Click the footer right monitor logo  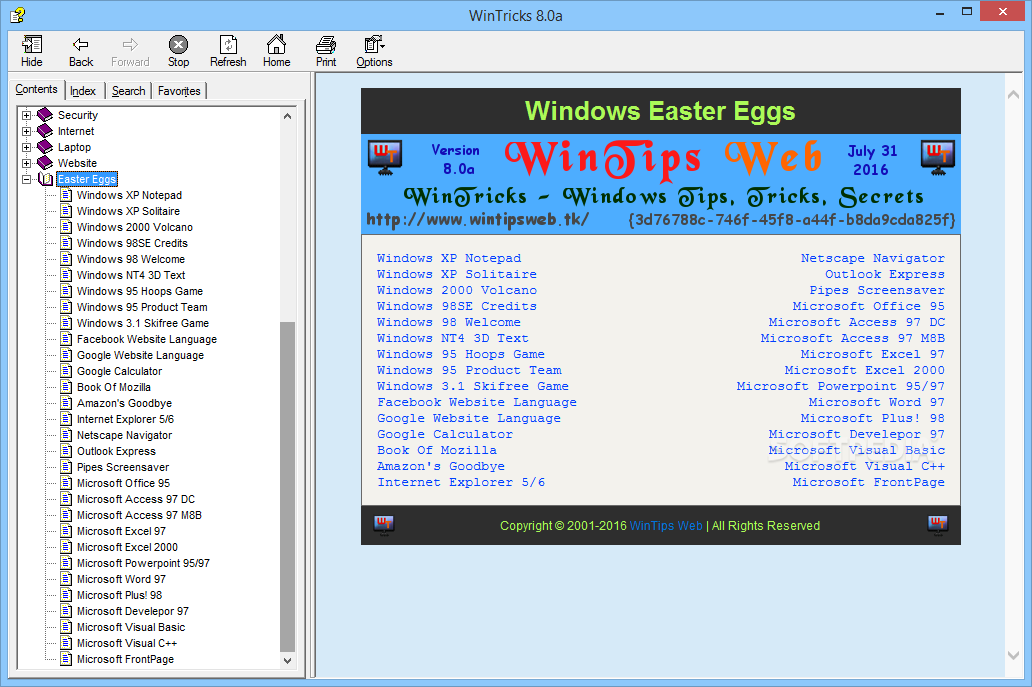[x=938, y=525]
